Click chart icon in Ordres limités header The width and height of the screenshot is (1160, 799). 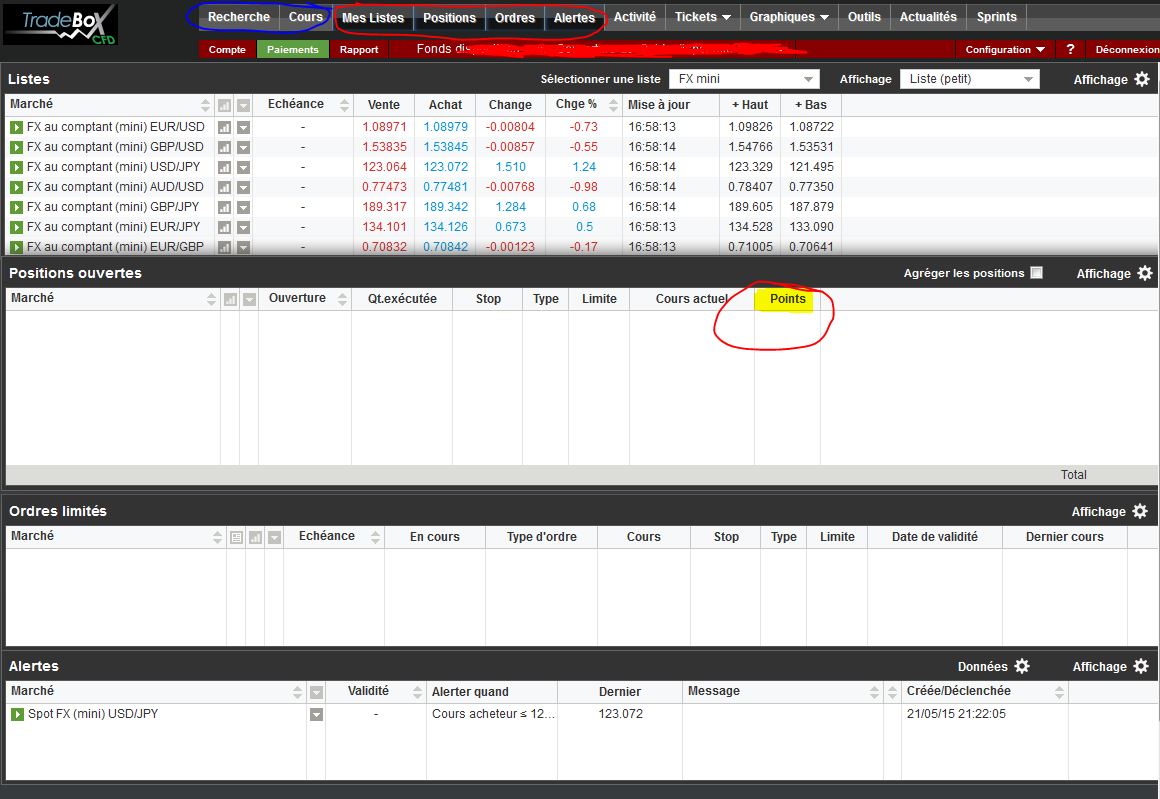pyautogui.click(x=255, y=537)
